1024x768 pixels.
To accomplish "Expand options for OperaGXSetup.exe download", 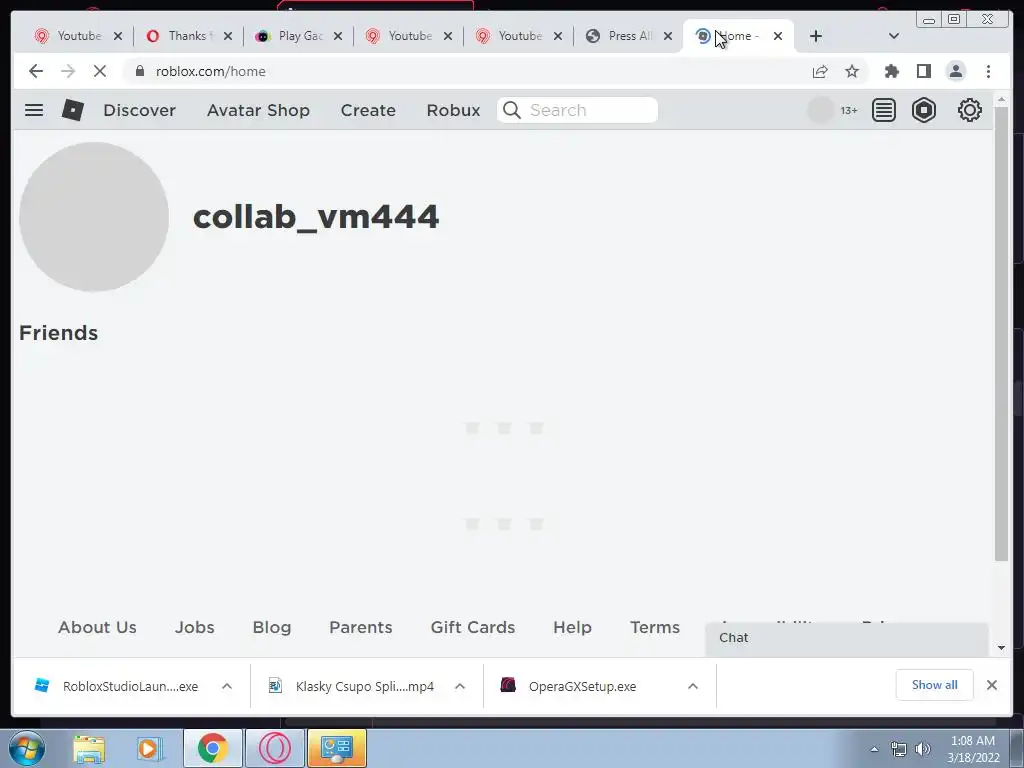I will pos(693,686).
